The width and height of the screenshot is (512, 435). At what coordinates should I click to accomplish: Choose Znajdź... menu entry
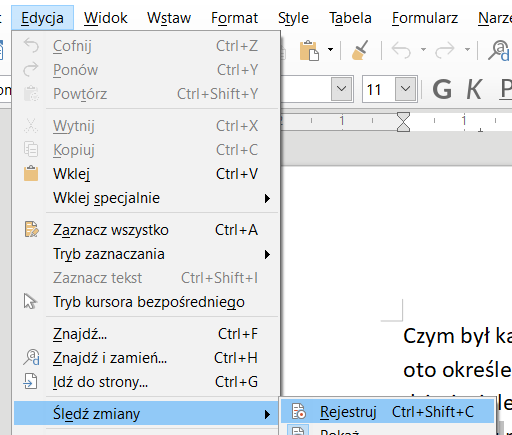click(146, 334)
